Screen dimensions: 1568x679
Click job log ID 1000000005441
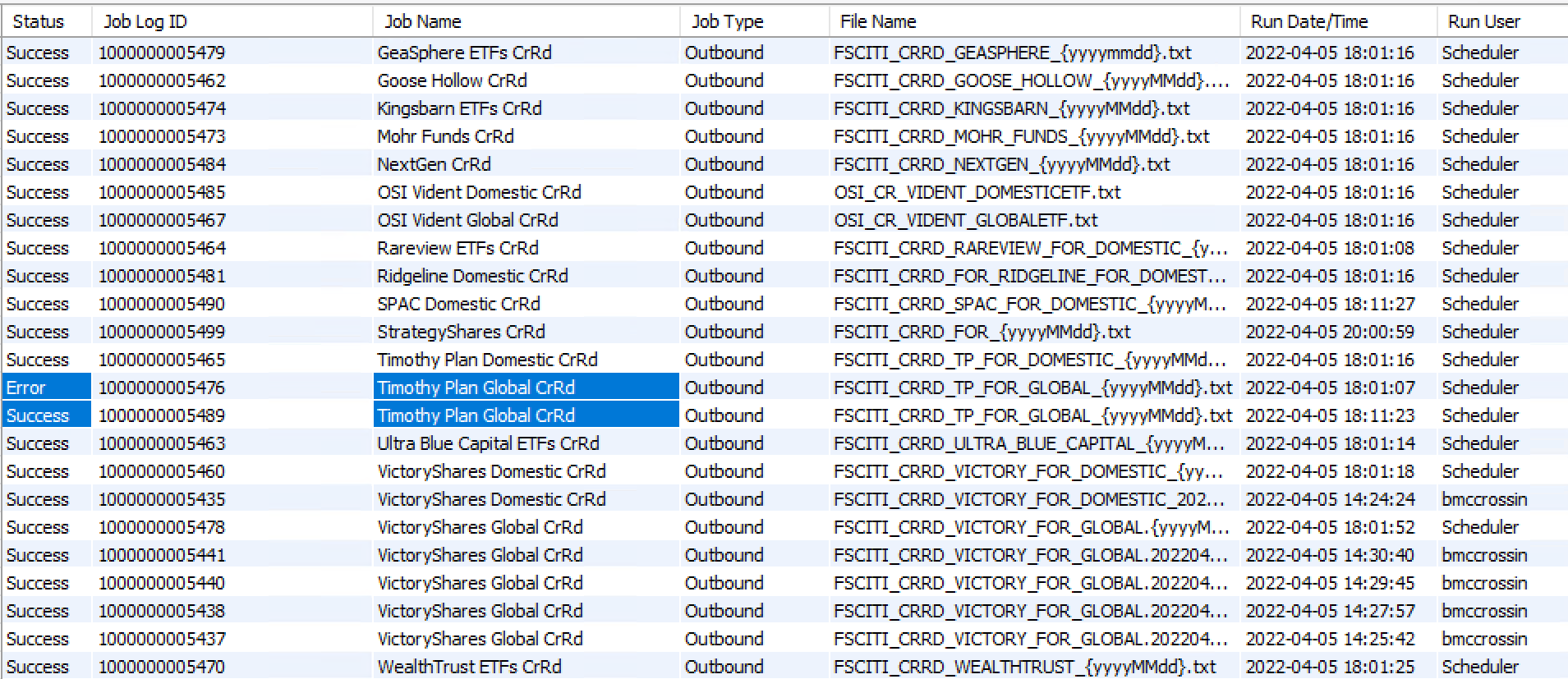pyautogui.click(x=162, y=555)
